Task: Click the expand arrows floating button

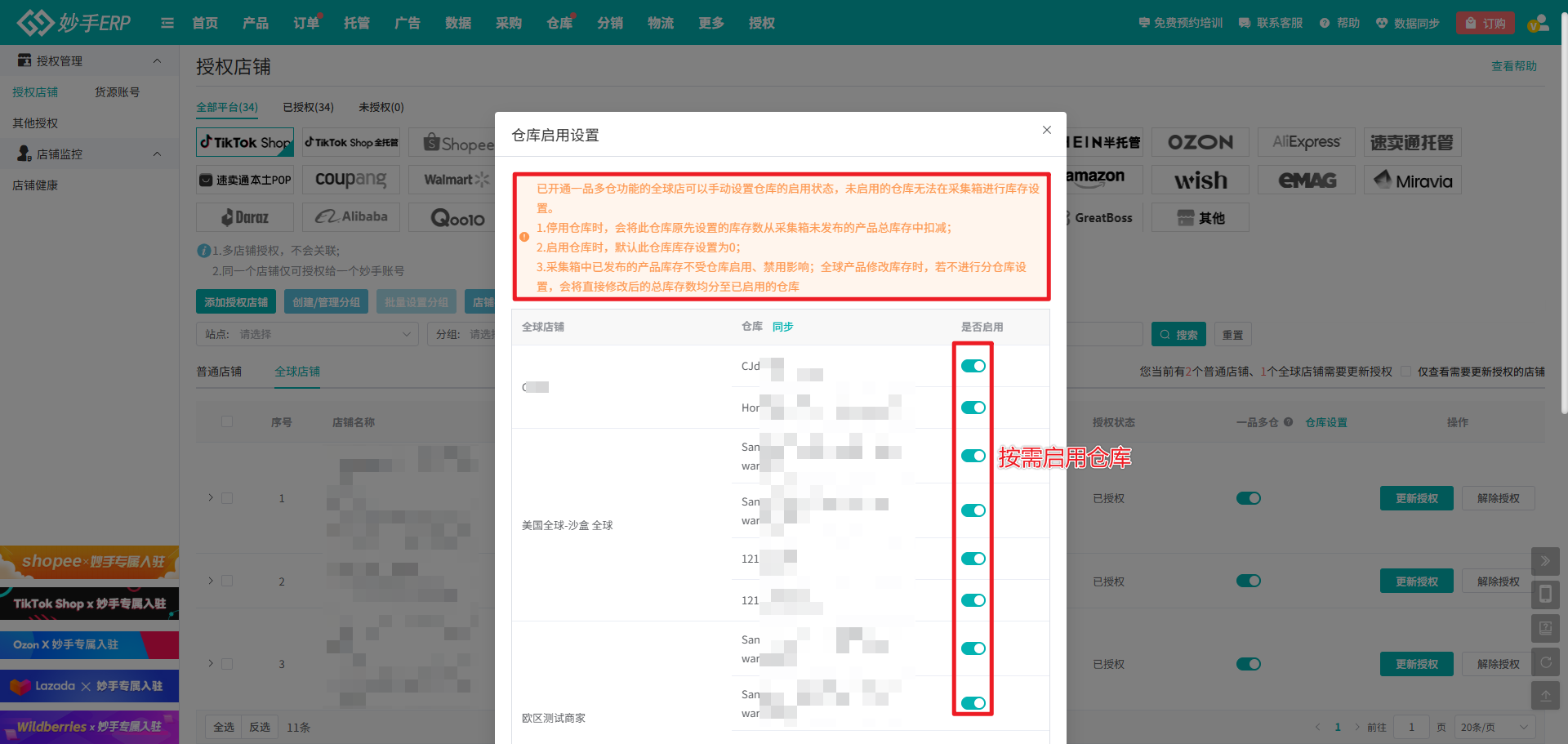Action: point(1545,561)
